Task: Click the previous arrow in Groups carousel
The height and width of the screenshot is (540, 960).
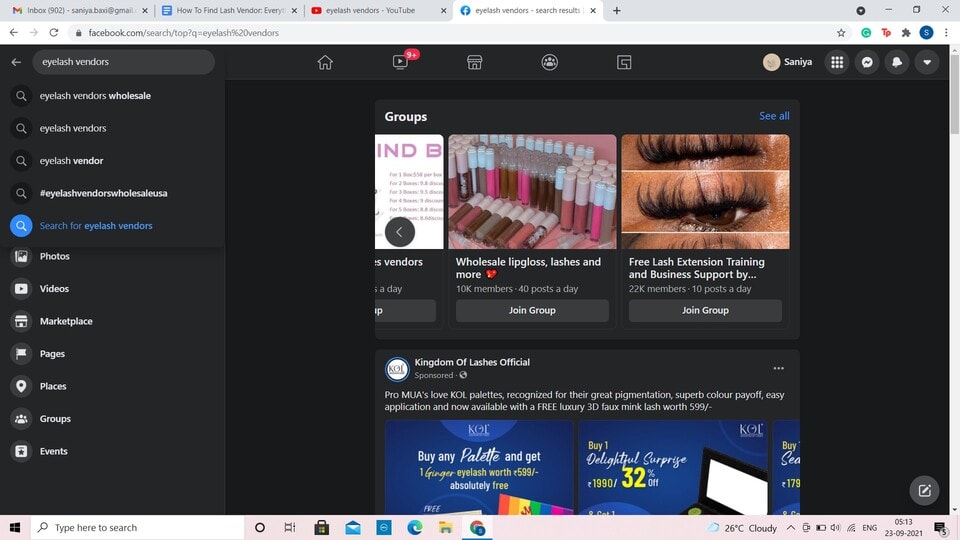Action: [x=400, y=232]
